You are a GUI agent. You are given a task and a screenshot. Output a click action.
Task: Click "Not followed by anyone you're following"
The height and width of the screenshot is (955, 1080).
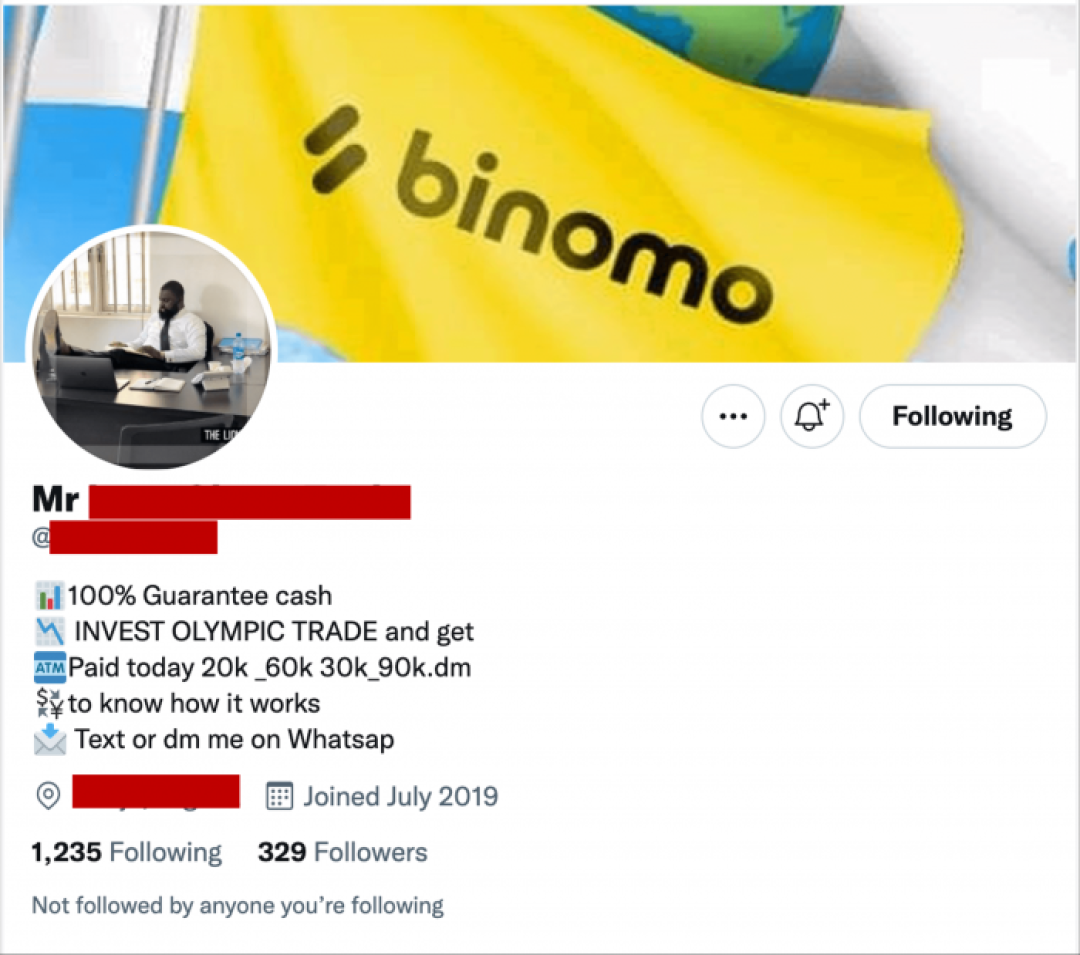238,905
